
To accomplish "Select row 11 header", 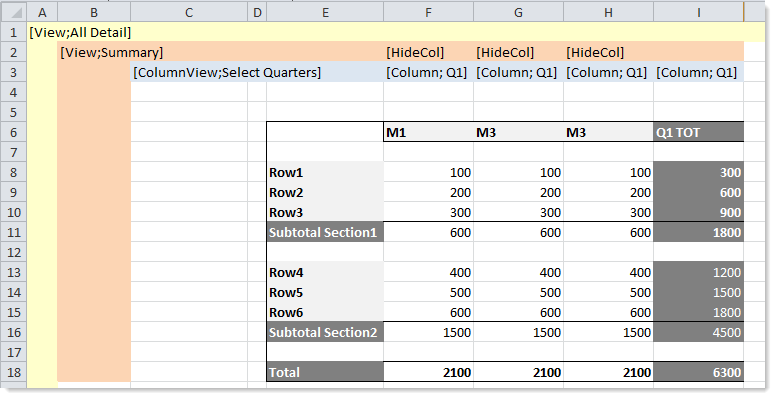I will pyautogui.click(x=14, y=232).
